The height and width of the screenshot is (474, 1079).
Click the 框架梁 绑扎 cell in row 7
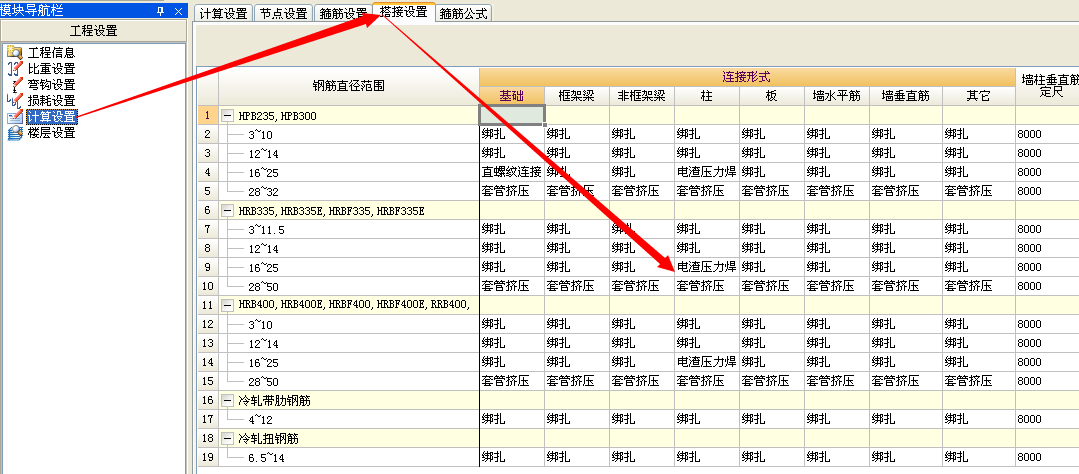pyautogui.click(x=577, y=229)
